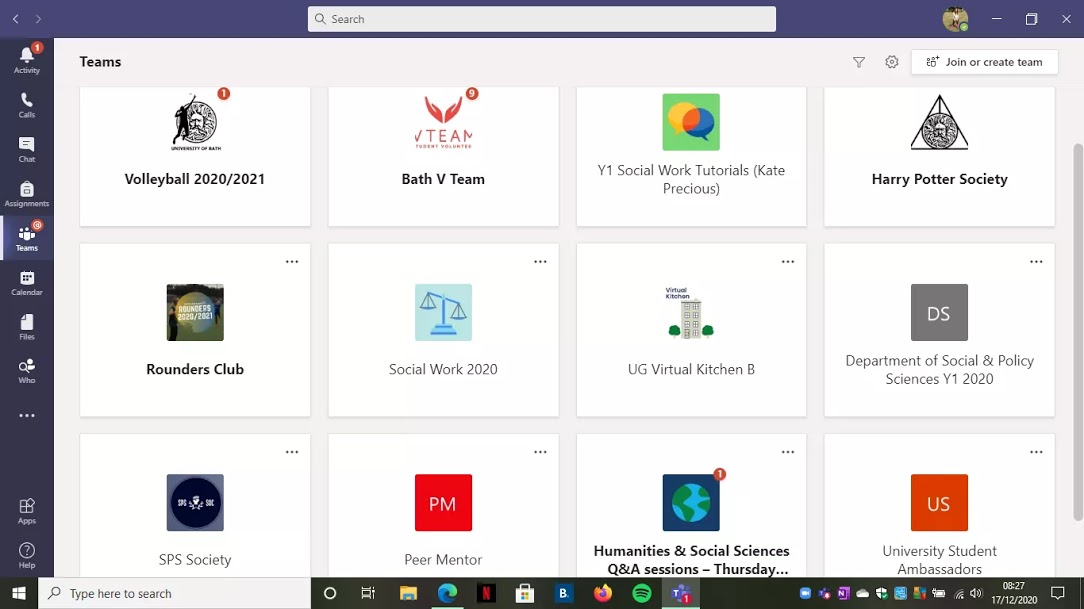This screenshot has width=1084, height=609.
Task: Open more options for University Student Ambassadors
Action: 1036,452
